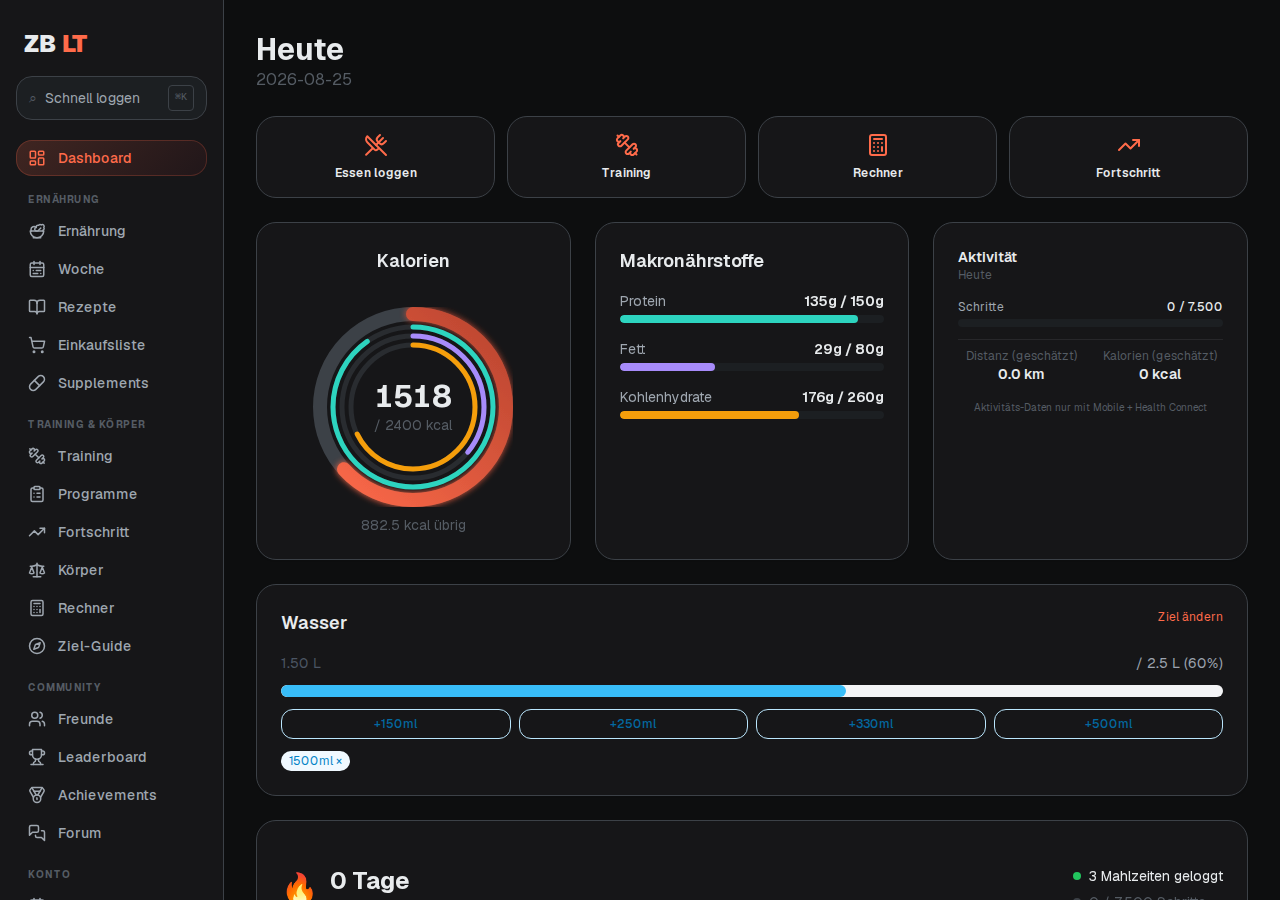Click the ZB LT logo

(x=56, y=44)
